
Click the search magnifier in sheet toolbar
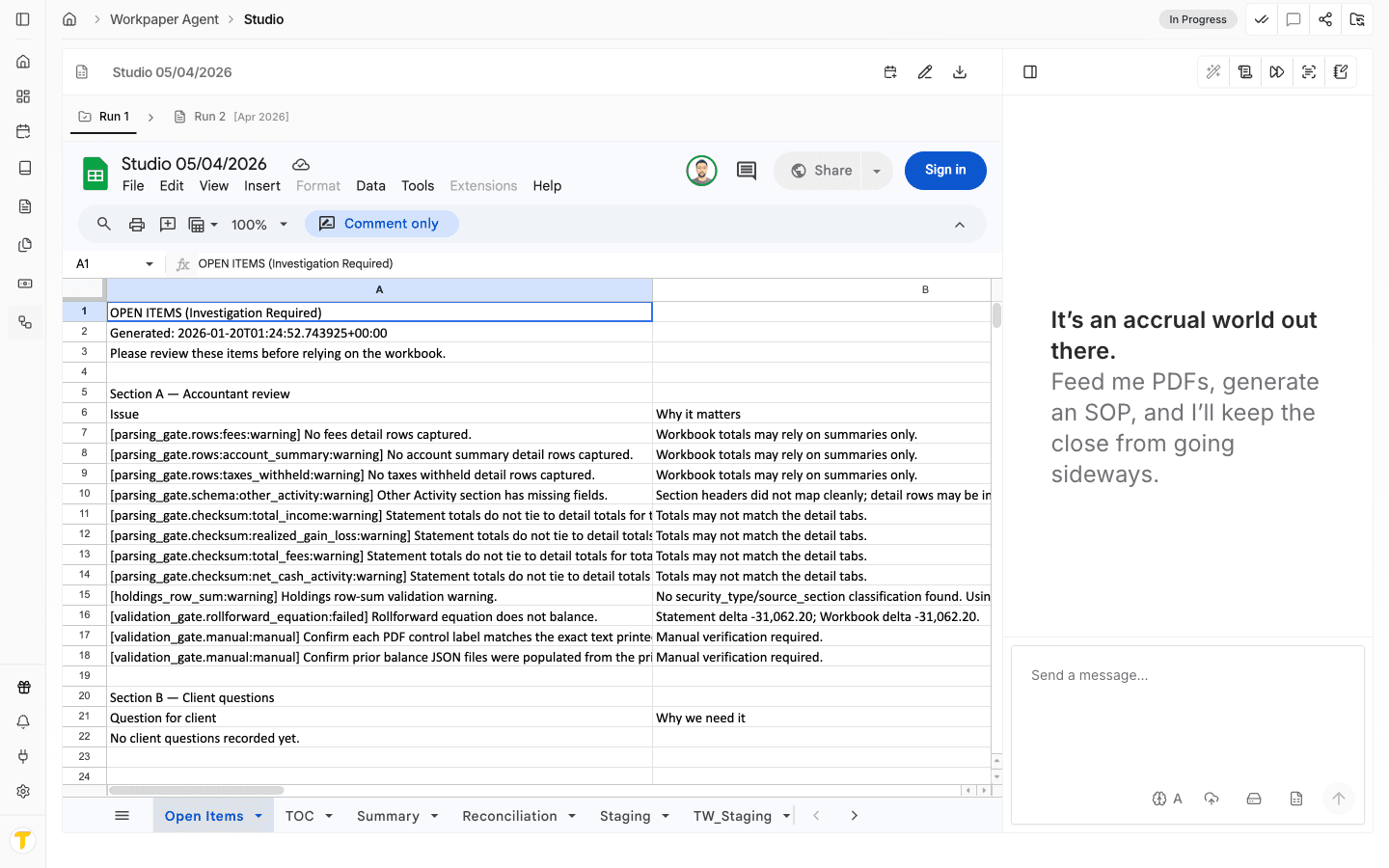(x=104, y=224)
